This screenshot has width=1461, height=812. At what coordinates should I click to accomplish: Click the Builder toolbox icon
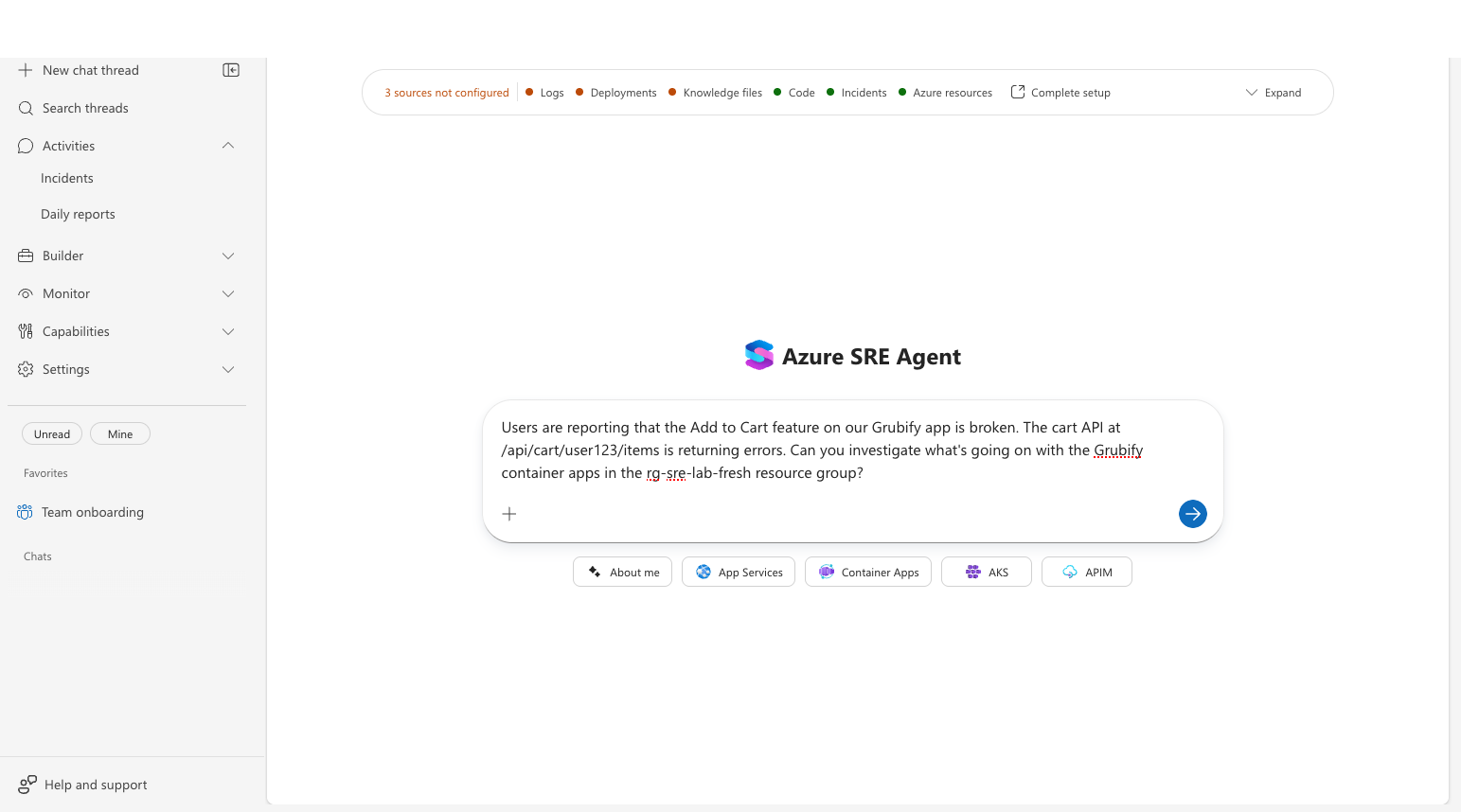point(26,256)
